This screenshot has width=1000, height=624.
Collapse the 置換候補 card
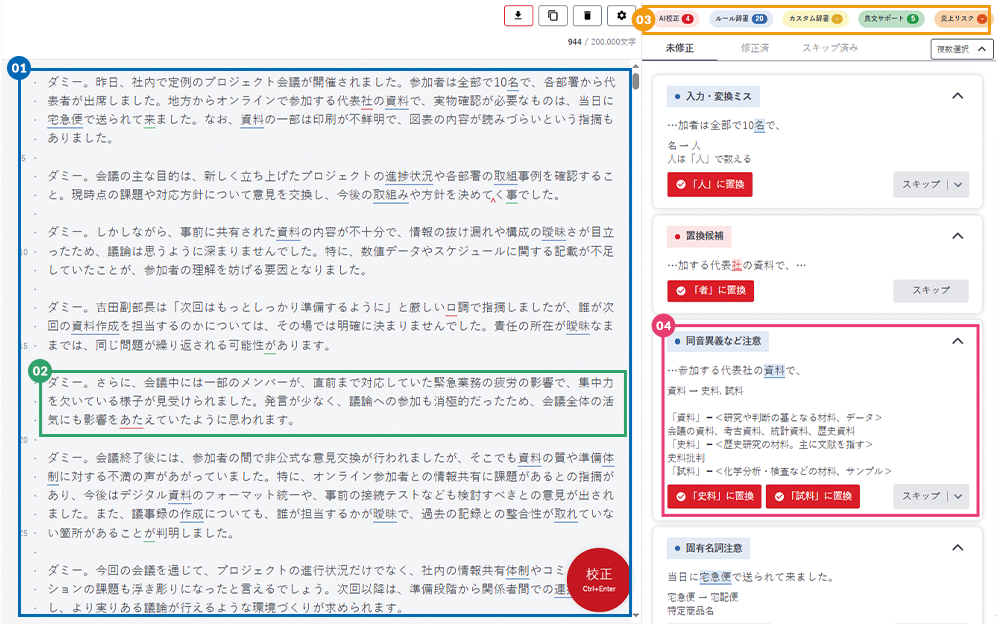click(x=957, y=236)
